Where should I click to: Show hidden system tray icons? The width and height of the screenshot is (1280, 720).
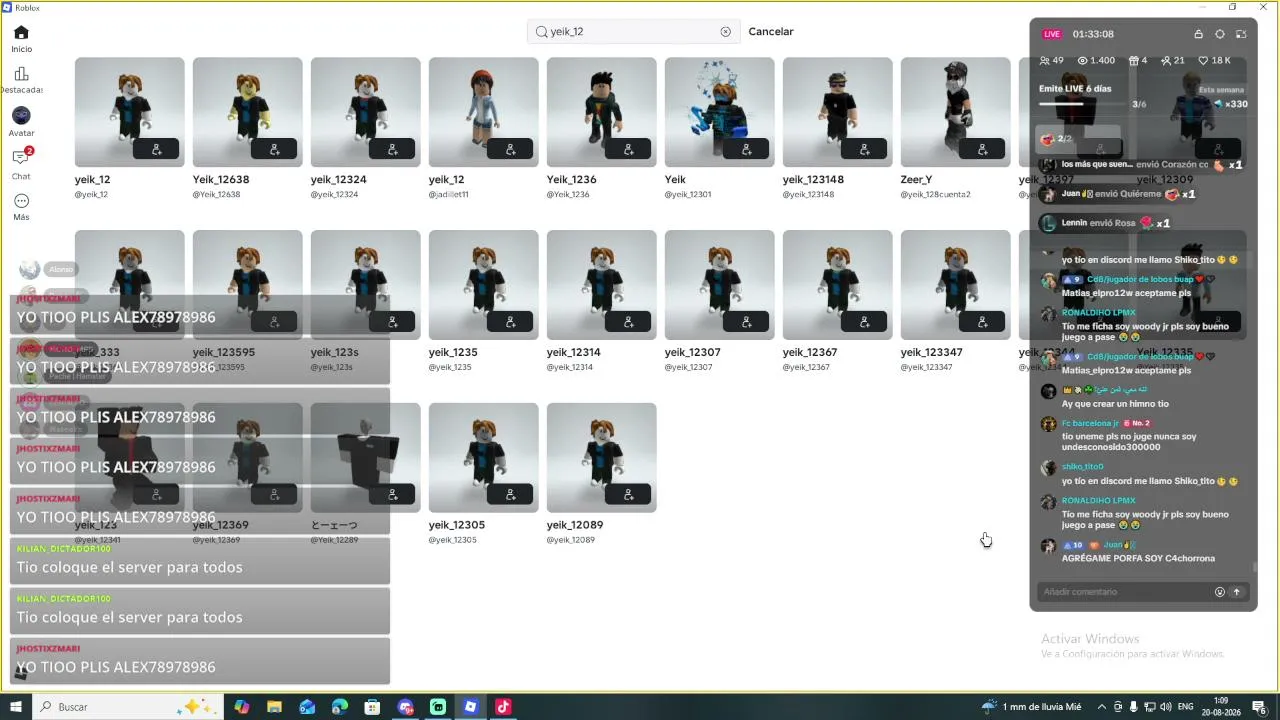(x=1102, y=707)
